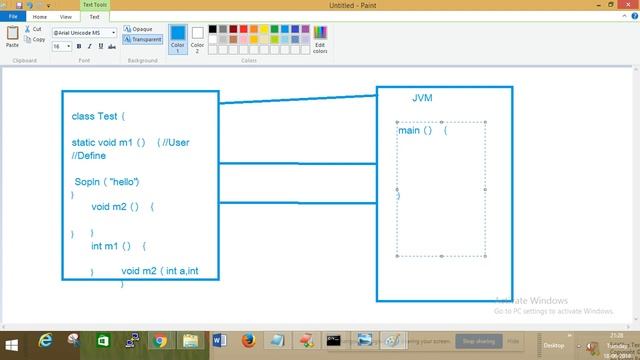The image size is (640, 360).
Task: Collapse the ribbon with the chevron
Action: tap(624, 16)
